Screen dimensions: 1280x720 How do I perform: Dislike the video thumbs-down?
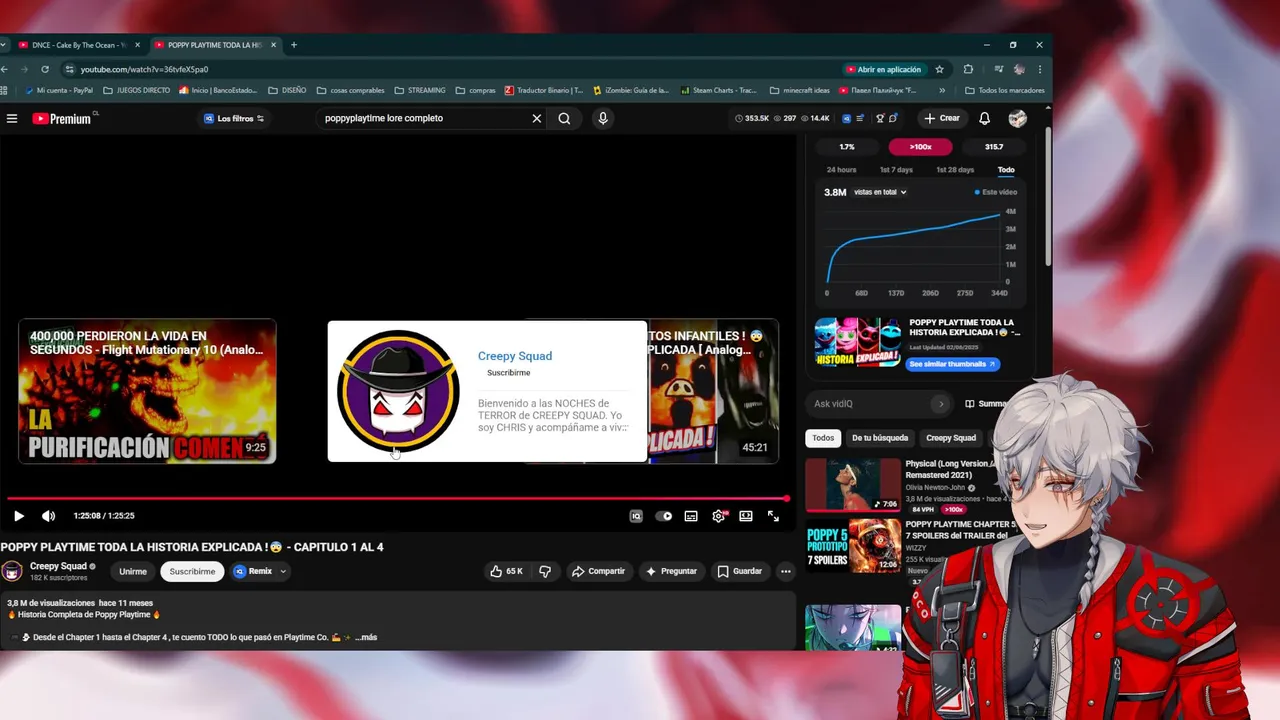(545, 571)
